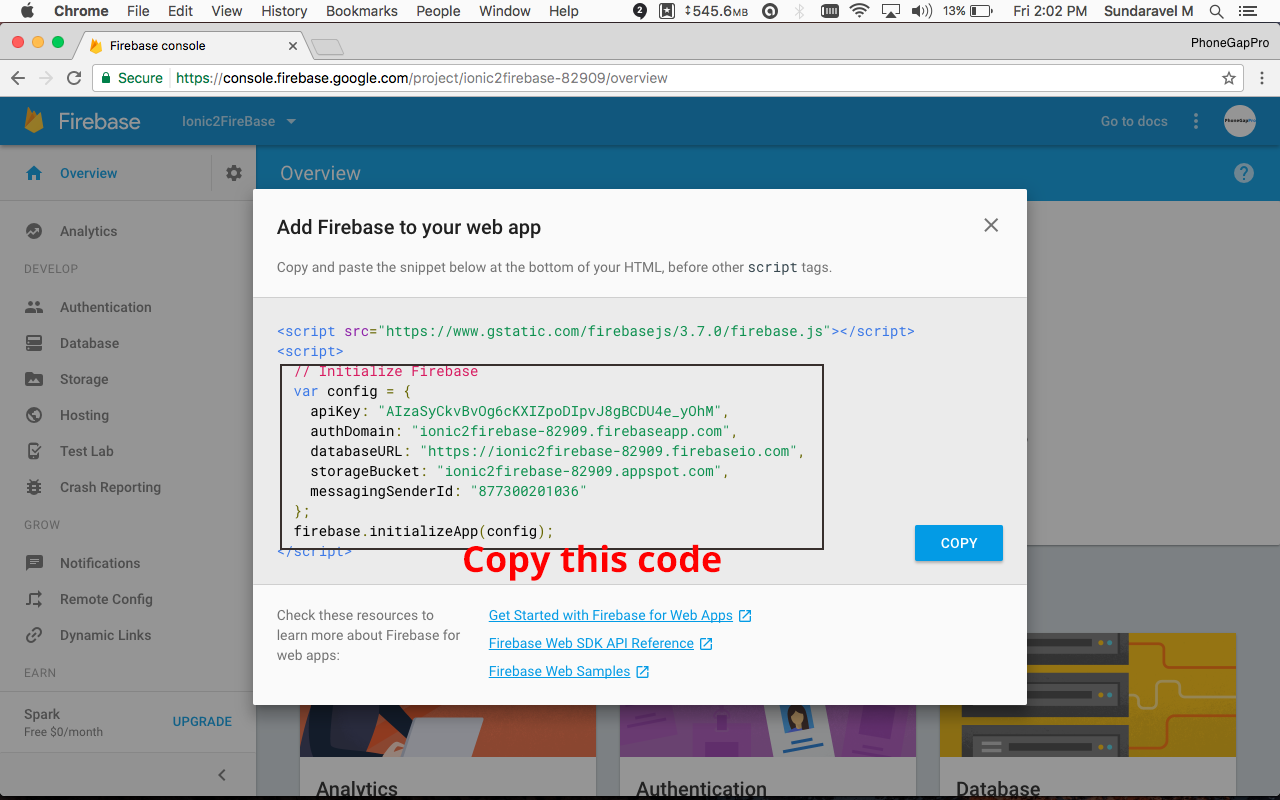
Task: Open Spotlight search icon
Action: coord(1216,11)
